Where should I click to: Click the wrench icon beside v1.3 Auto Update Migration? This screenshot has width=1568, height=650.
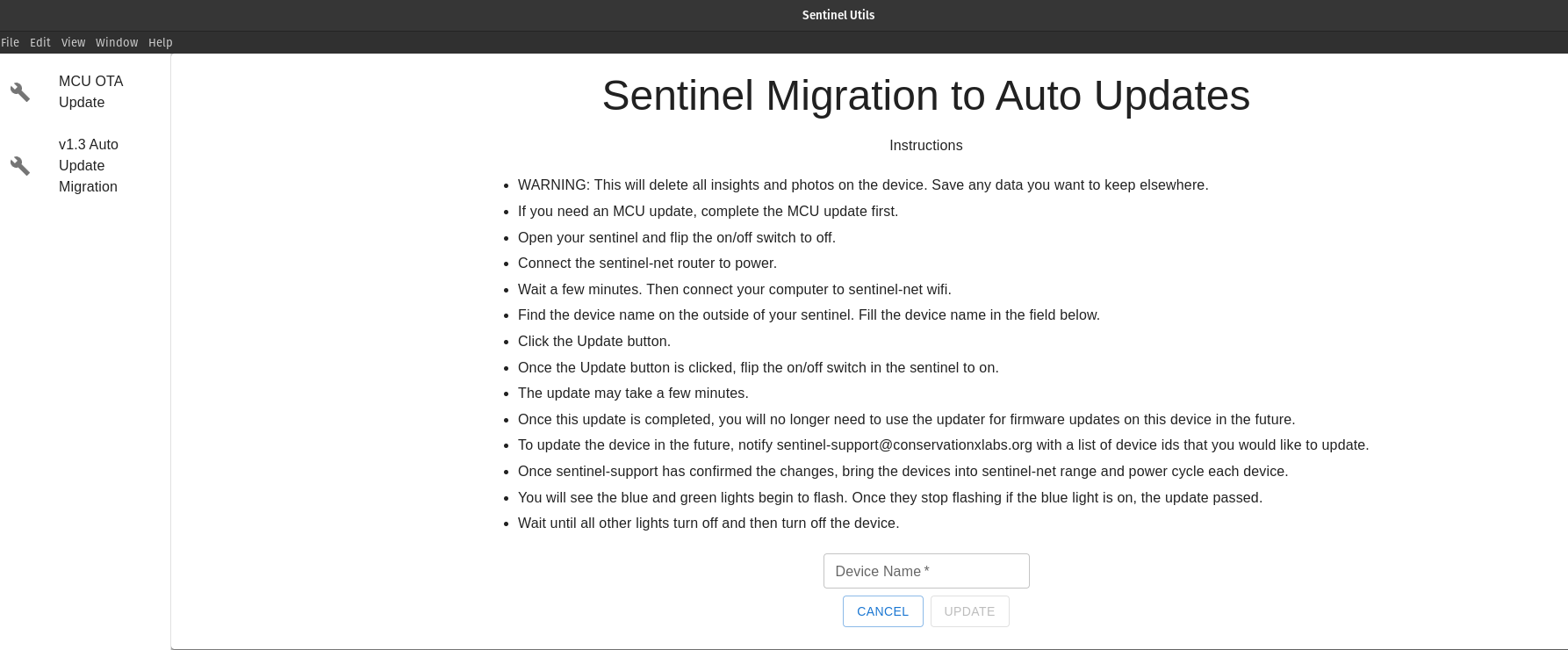click(20, 166)
